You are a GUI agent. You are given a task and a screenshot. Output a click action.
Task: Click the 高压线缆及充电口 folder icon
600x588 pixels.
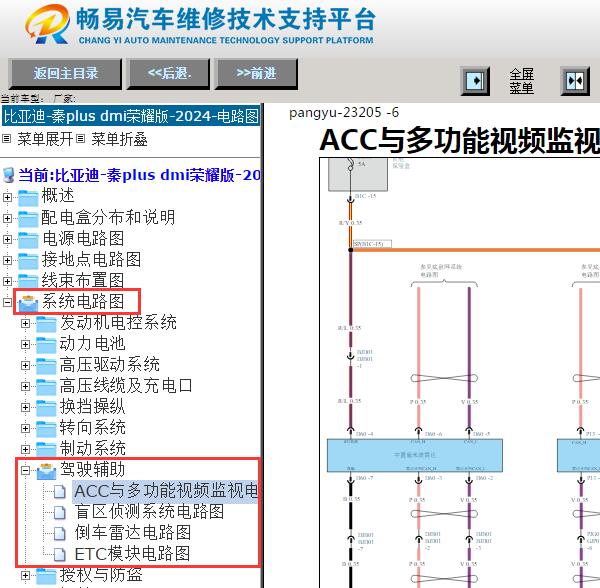46,387
